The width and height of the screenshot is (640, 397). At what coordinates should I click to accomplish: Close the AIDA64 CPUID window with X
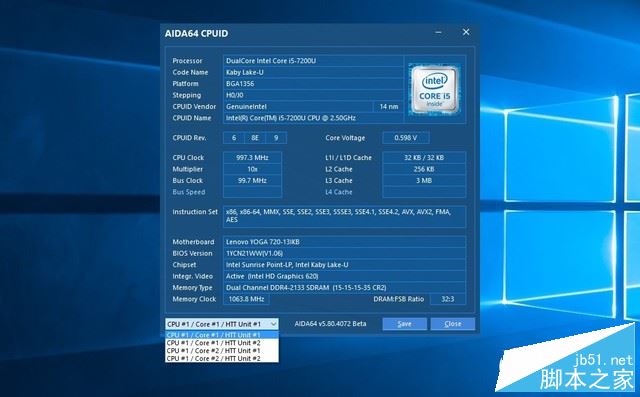pyautogui.click(x=466, y=32)
